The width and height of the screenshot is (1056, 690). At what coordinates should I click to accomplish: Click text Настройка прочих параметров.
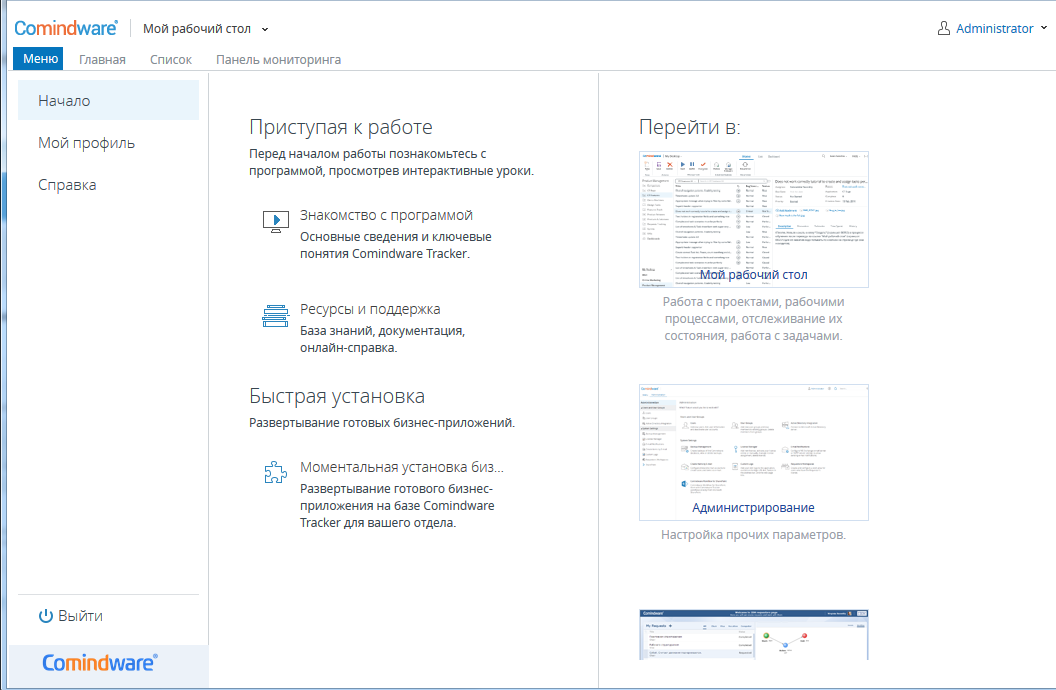(754, 534)
